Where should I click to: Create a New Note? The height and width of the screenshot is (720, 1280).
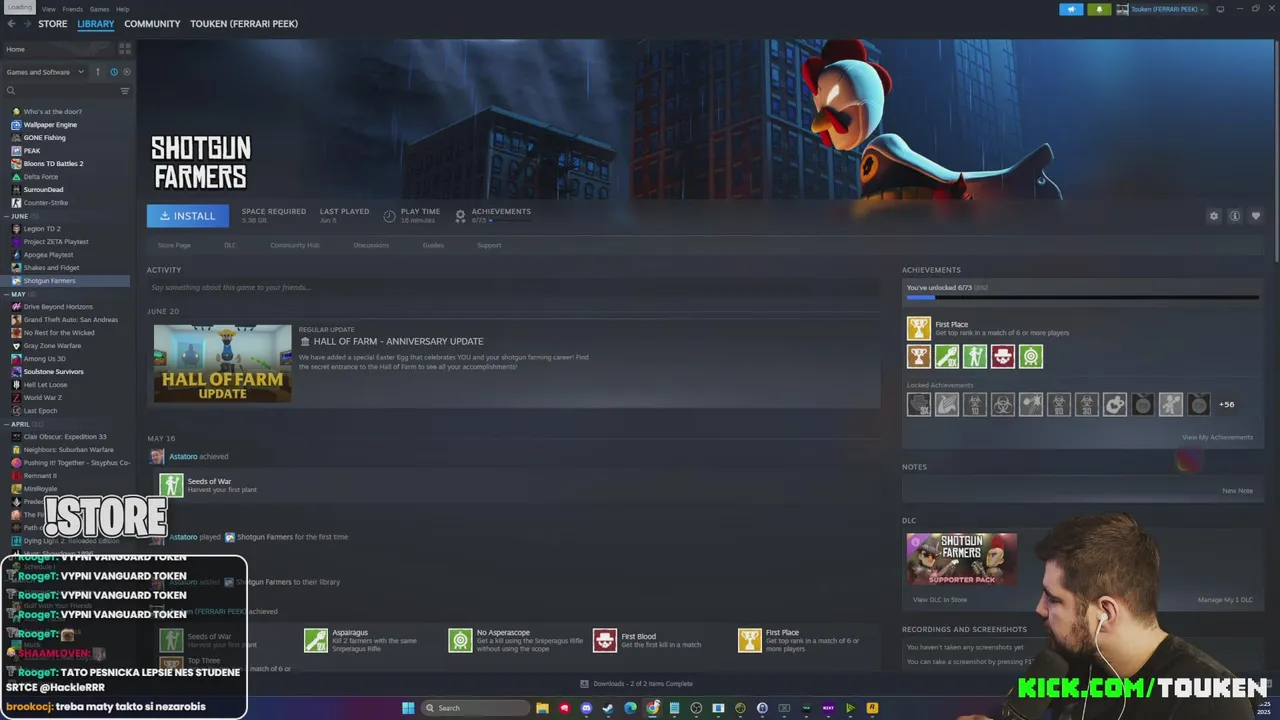pyautogui.click(x=1237, y=491)
